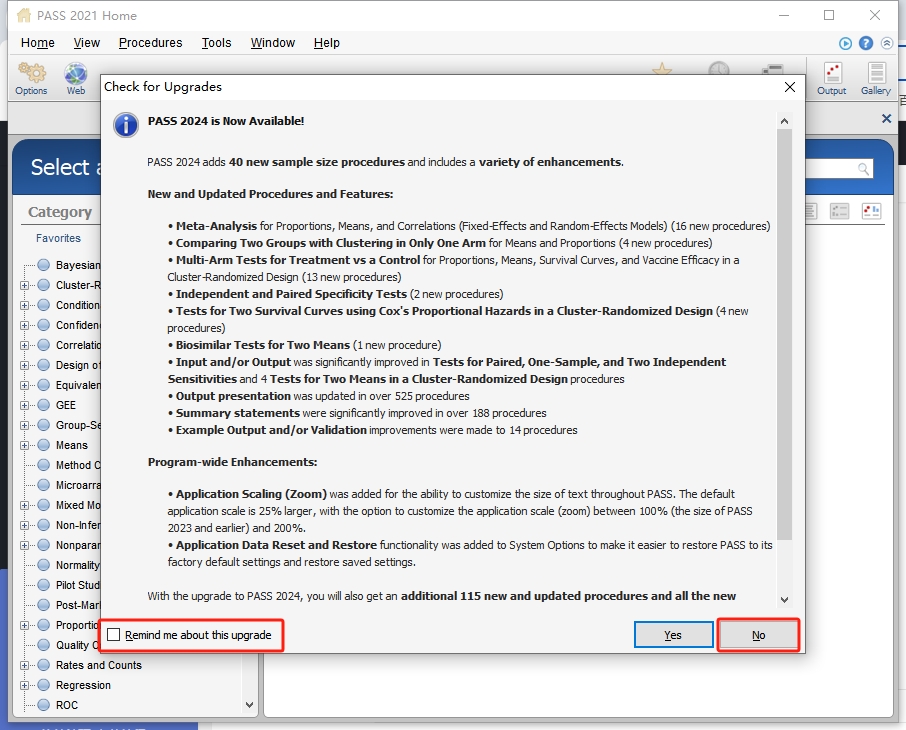
Task: Open the Window menu
Action: [273, 43]
